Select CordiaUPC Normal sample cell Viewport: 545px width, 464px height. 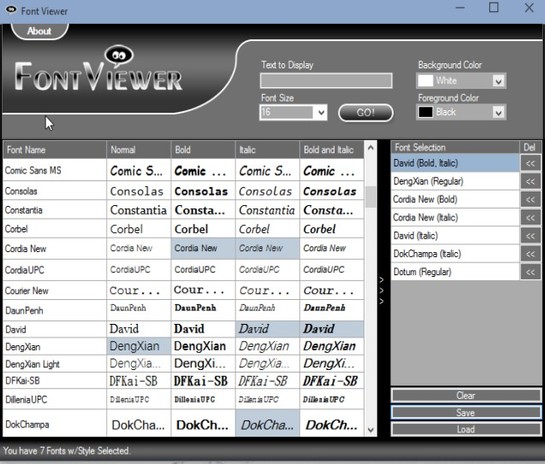[x=139, y=270]
